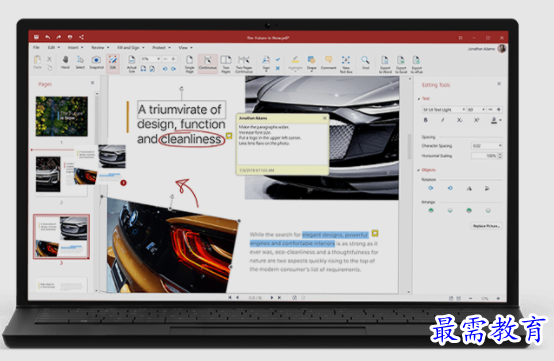The height and width of the screenshot is (361, 554).
Task: Select page 1 thumbnail
Action: pyautogui.click(x=61, y=116)
